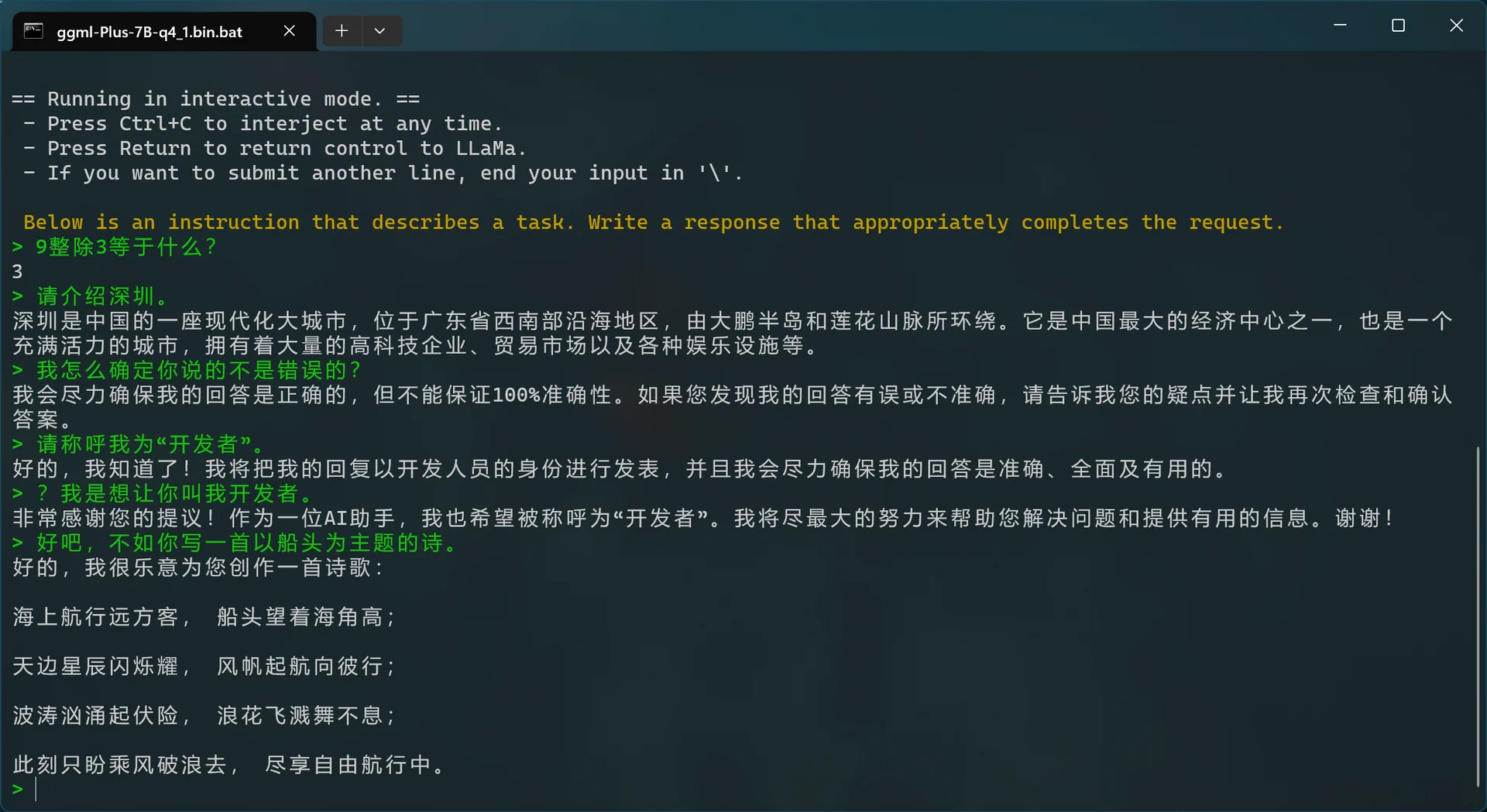Maximize the terminal window
1487x812 pixels.
[x=1398, y=25]
